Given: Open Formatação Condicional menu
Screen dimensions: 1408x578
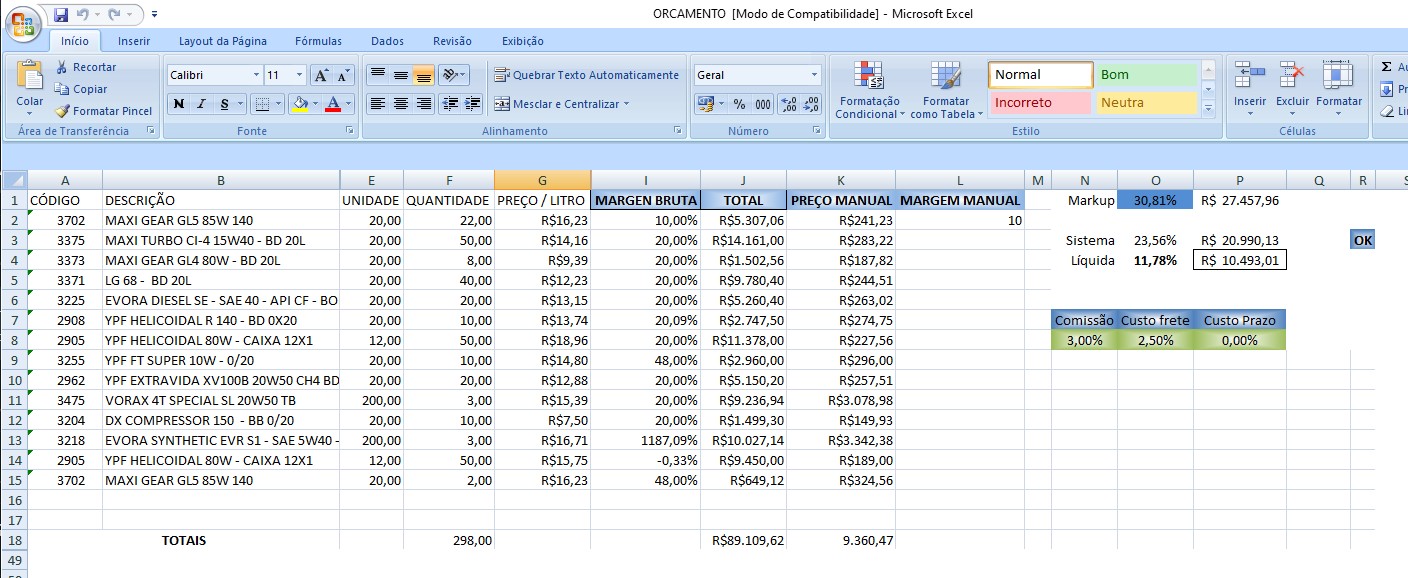Looking at the screenshot, I should [x=867, y=92].
